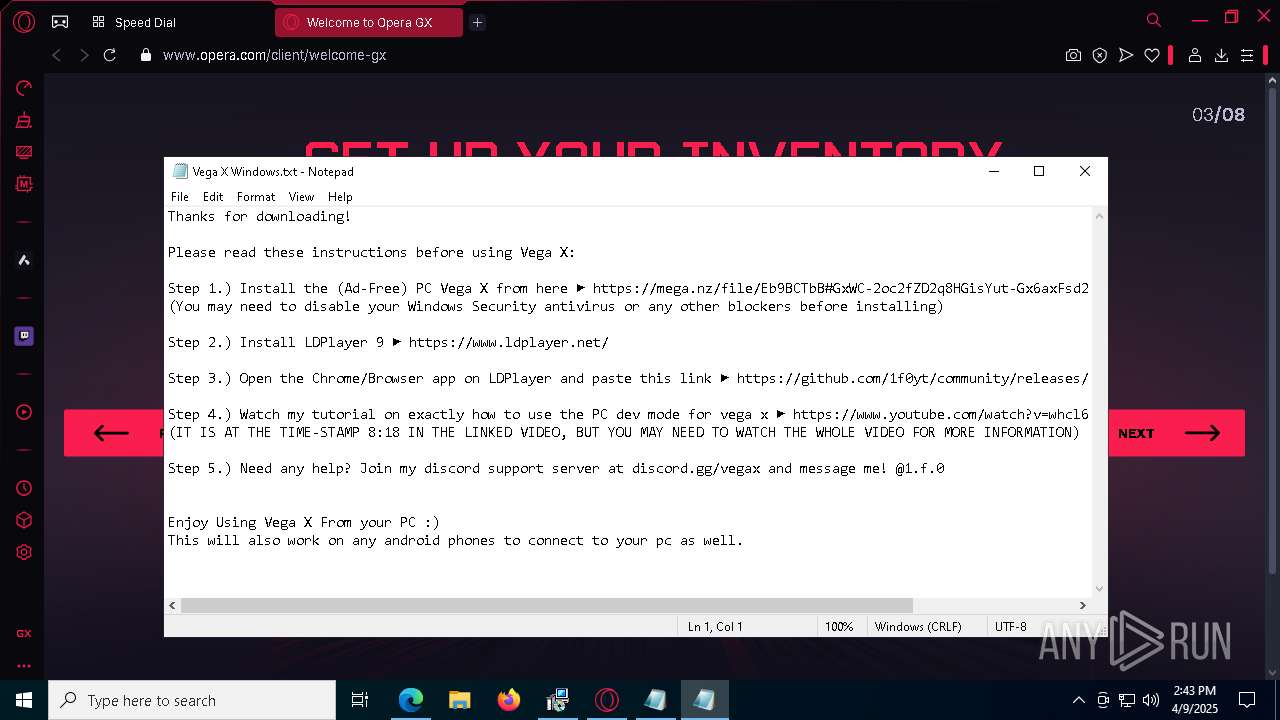Click the ldplayer.net URL in Step 2
The image size is (1280, 720).
[x=508, y=342]
